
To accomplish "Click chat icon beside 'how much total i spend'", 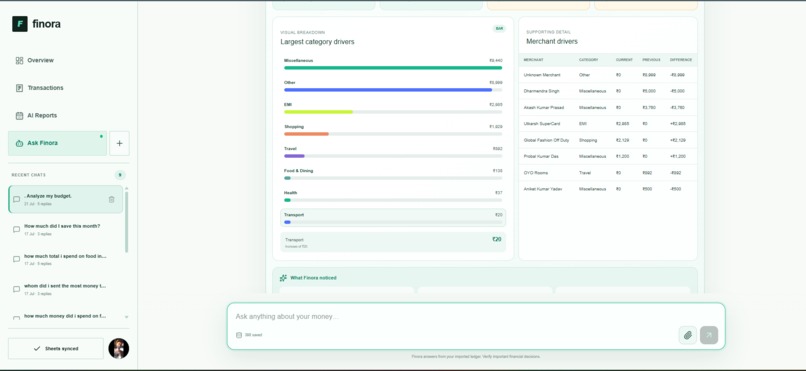I will 16,259.
